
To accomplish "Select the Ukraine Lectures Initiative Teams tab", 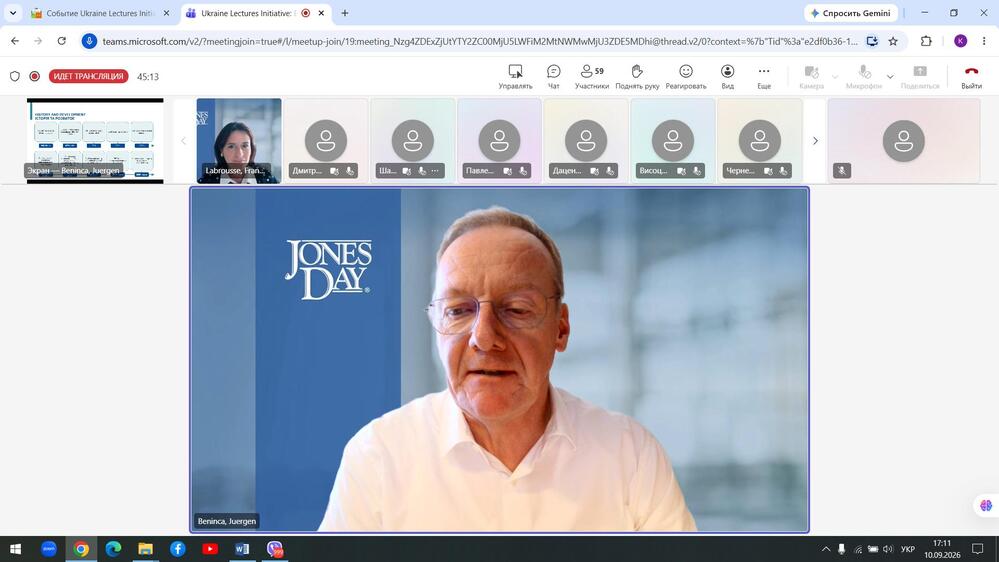I will point(255,13).
